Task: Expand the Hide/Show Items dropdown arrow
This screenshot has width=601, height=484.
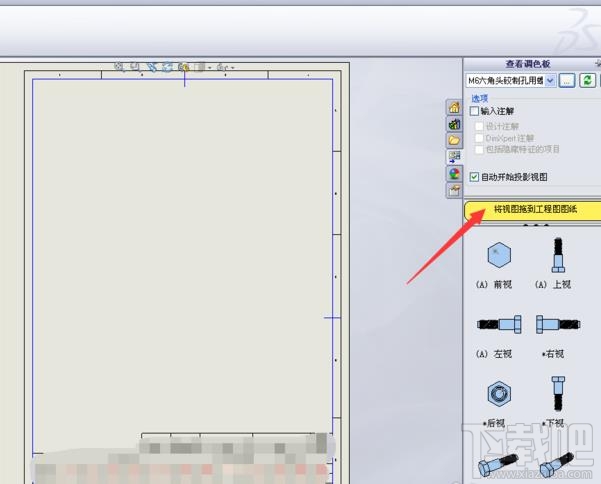Action: (x=232, y=68)
